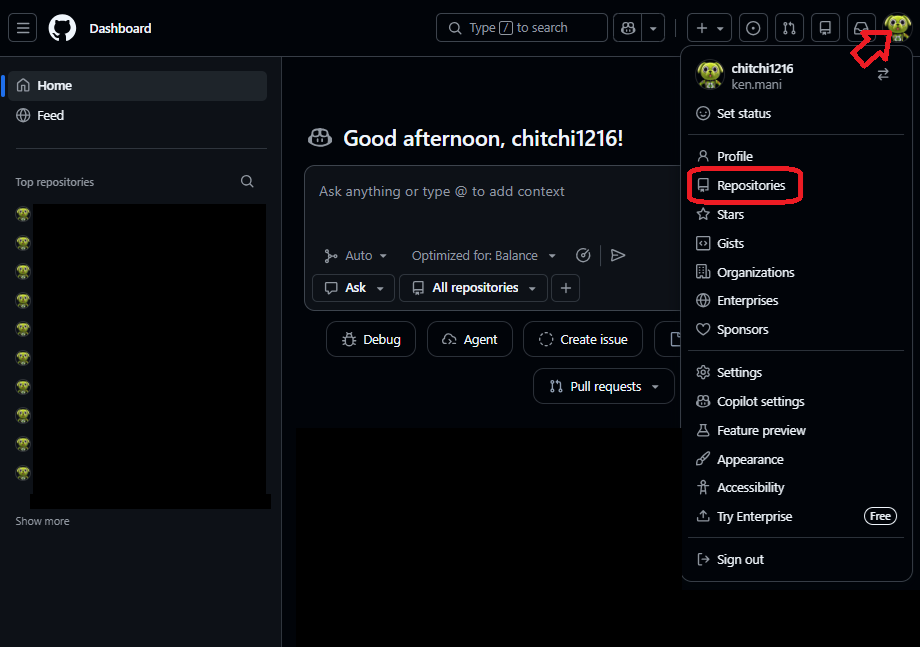Screen dimensions: 920x647
Task: Open the Ask mode dropdown
Action: 354,288
